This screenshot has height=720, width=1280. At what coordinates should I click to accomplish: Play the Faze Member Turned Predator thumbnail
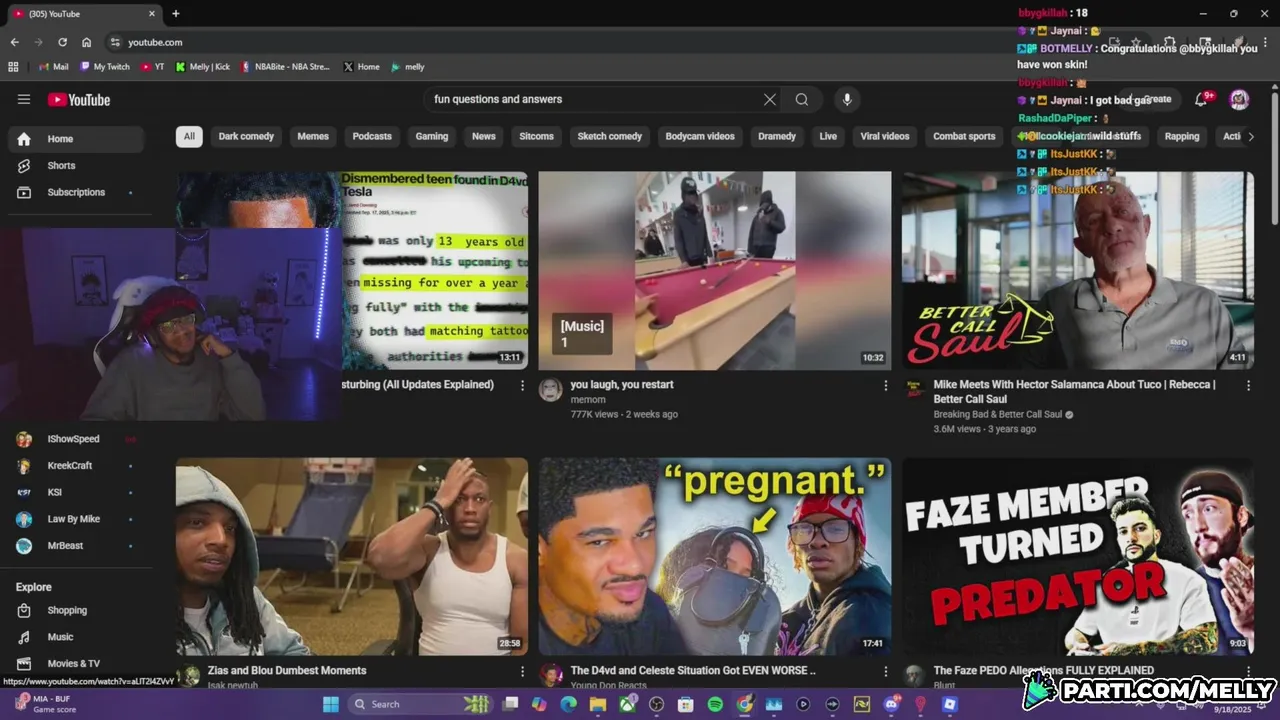pos(1078,557)
